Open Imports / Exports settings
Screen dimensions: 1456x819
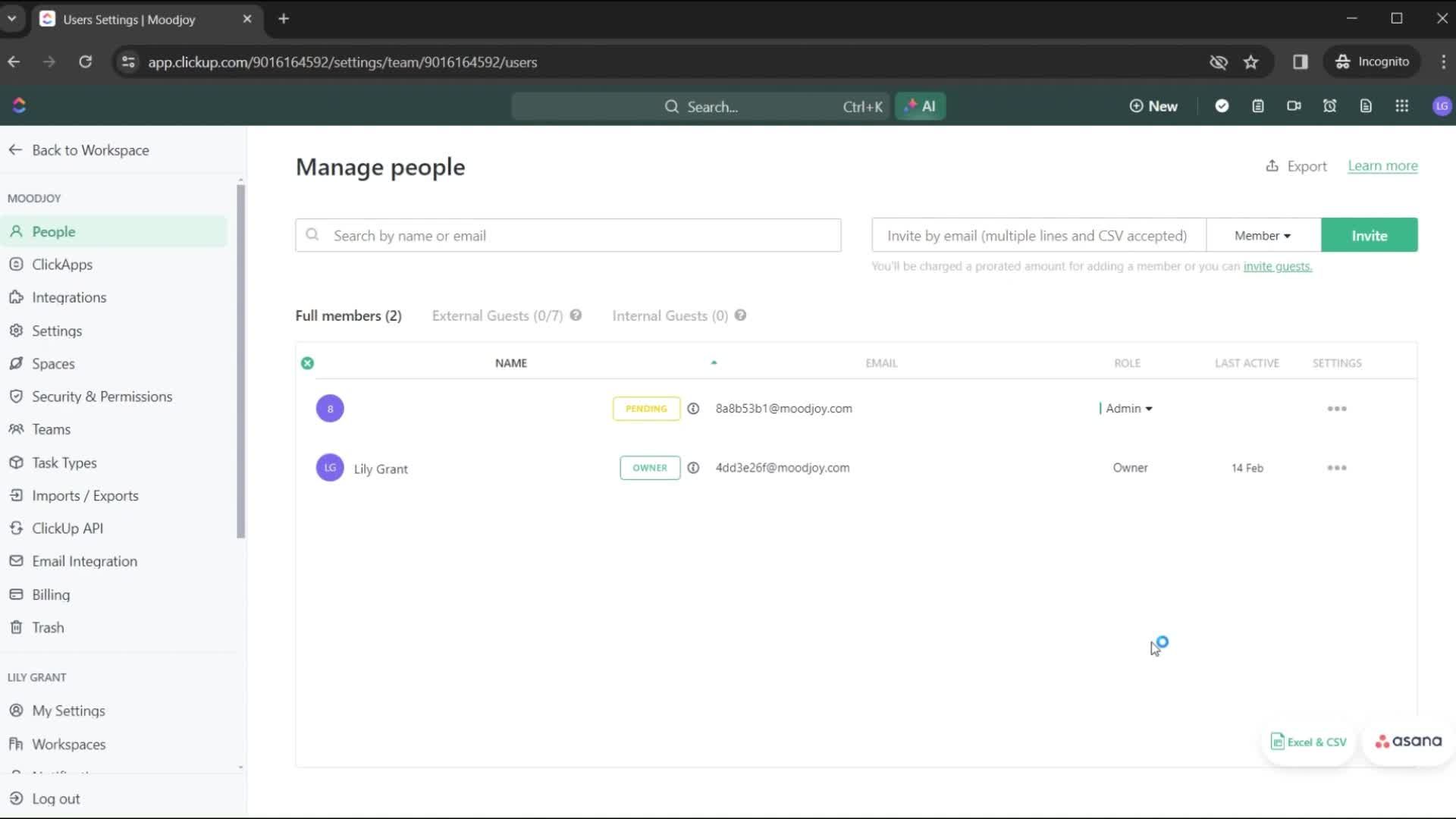pos(85,495)
